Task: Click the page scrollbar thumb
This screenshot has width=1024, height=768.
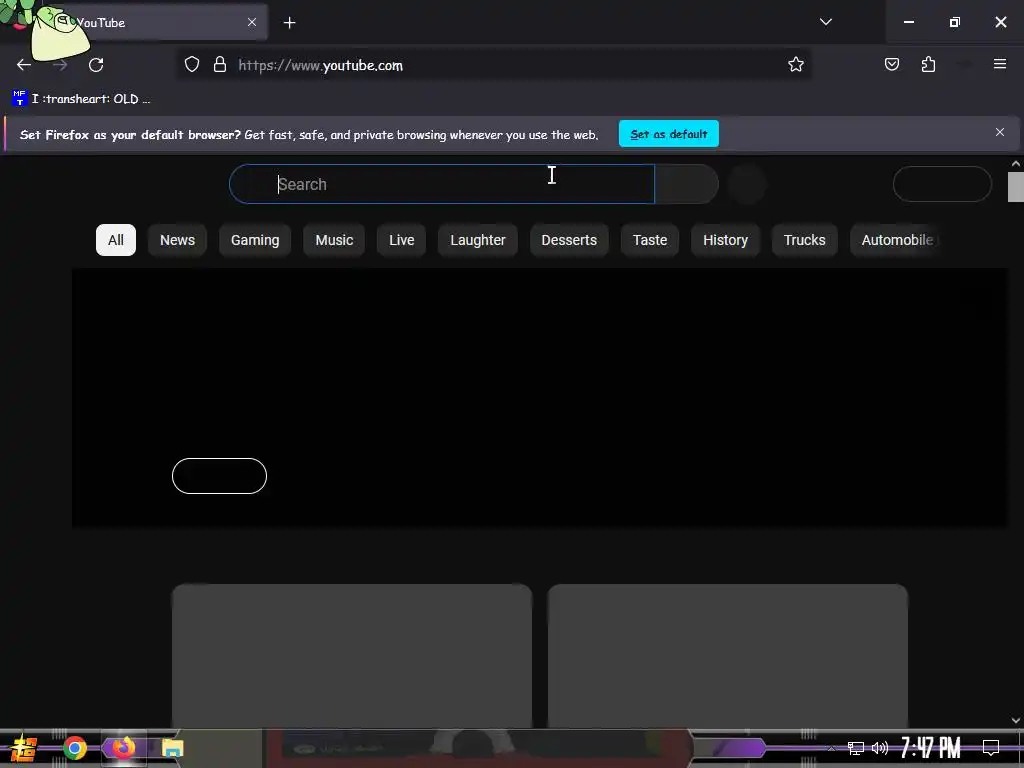Action: (1016, 187)
